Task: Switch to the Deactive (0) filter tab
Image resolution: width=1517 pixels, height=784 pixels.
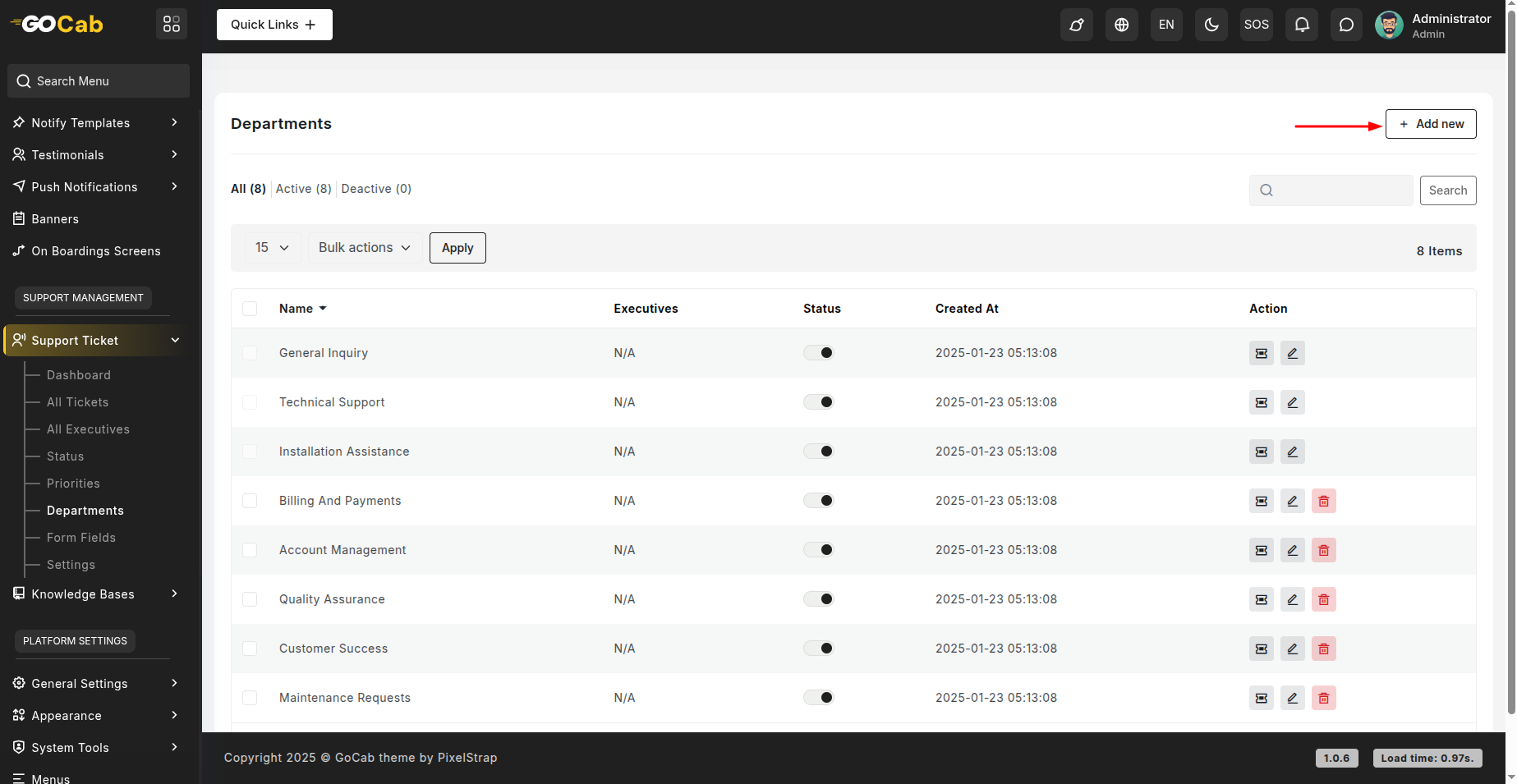Action: click(x=376, y=189)
